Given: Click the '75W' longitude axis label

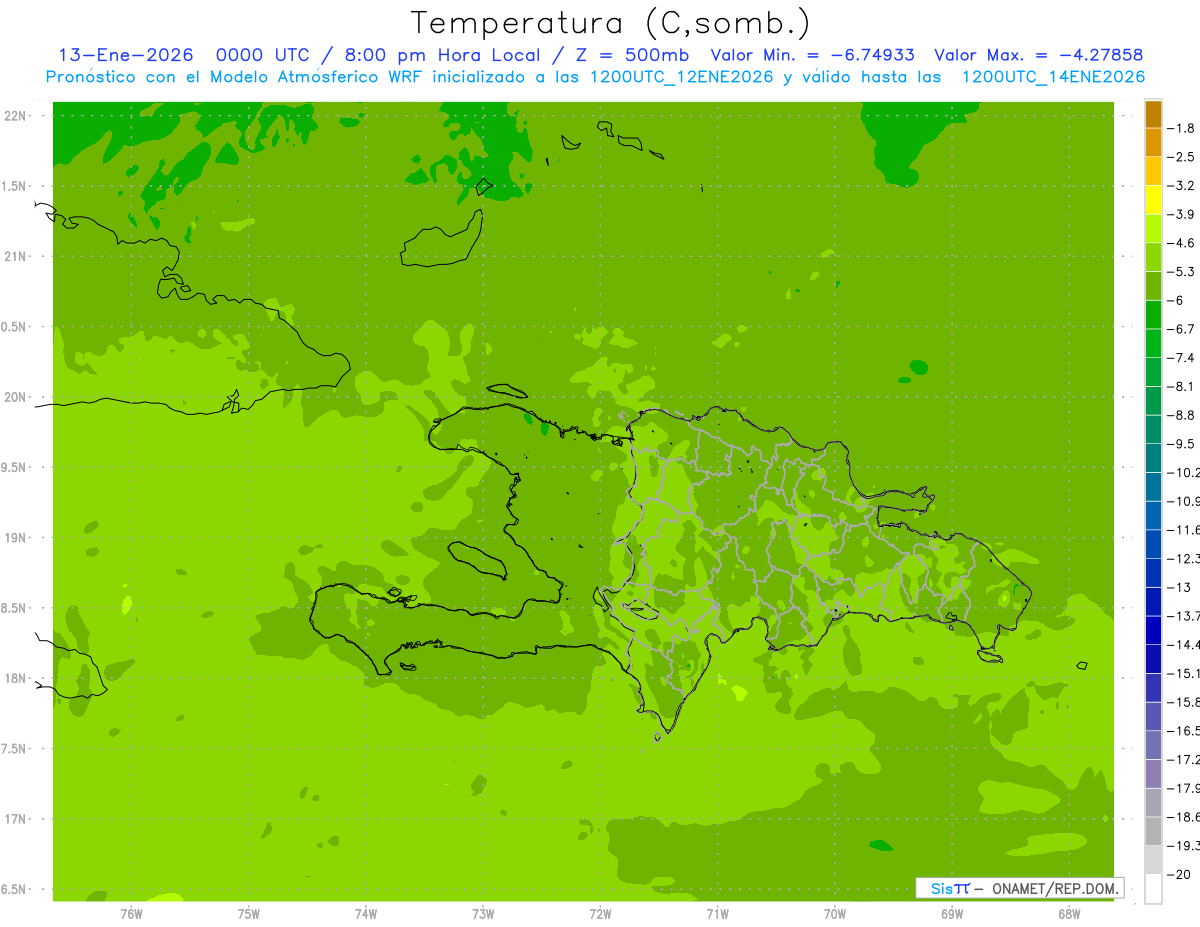Looking at the screenshot, I should pyautogui.click(x=249, y=913).
